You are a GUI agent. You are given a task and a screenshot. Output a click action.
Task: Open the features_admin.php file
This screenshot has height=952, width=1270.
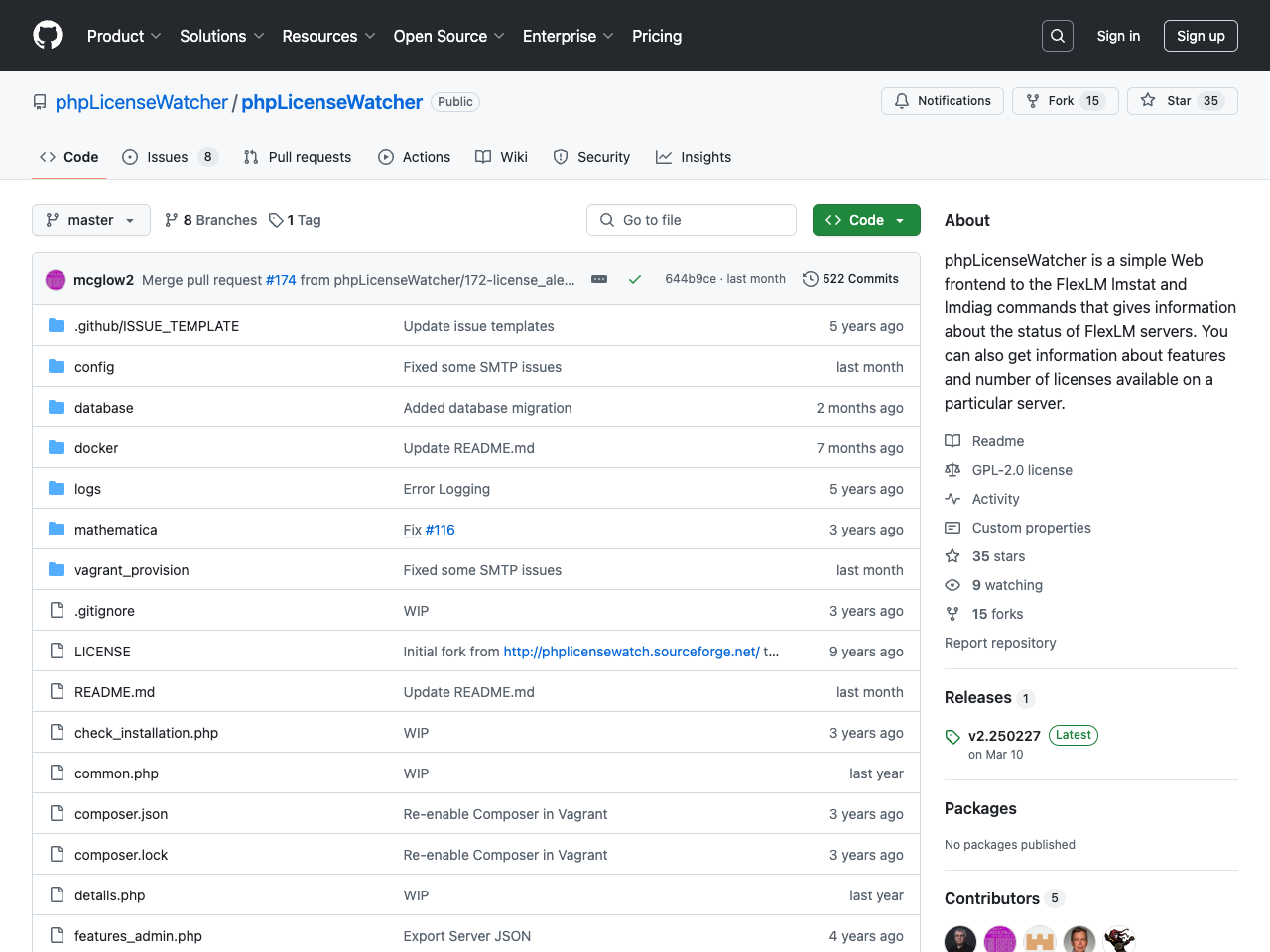pyautogui.click(x=138, y=936)
